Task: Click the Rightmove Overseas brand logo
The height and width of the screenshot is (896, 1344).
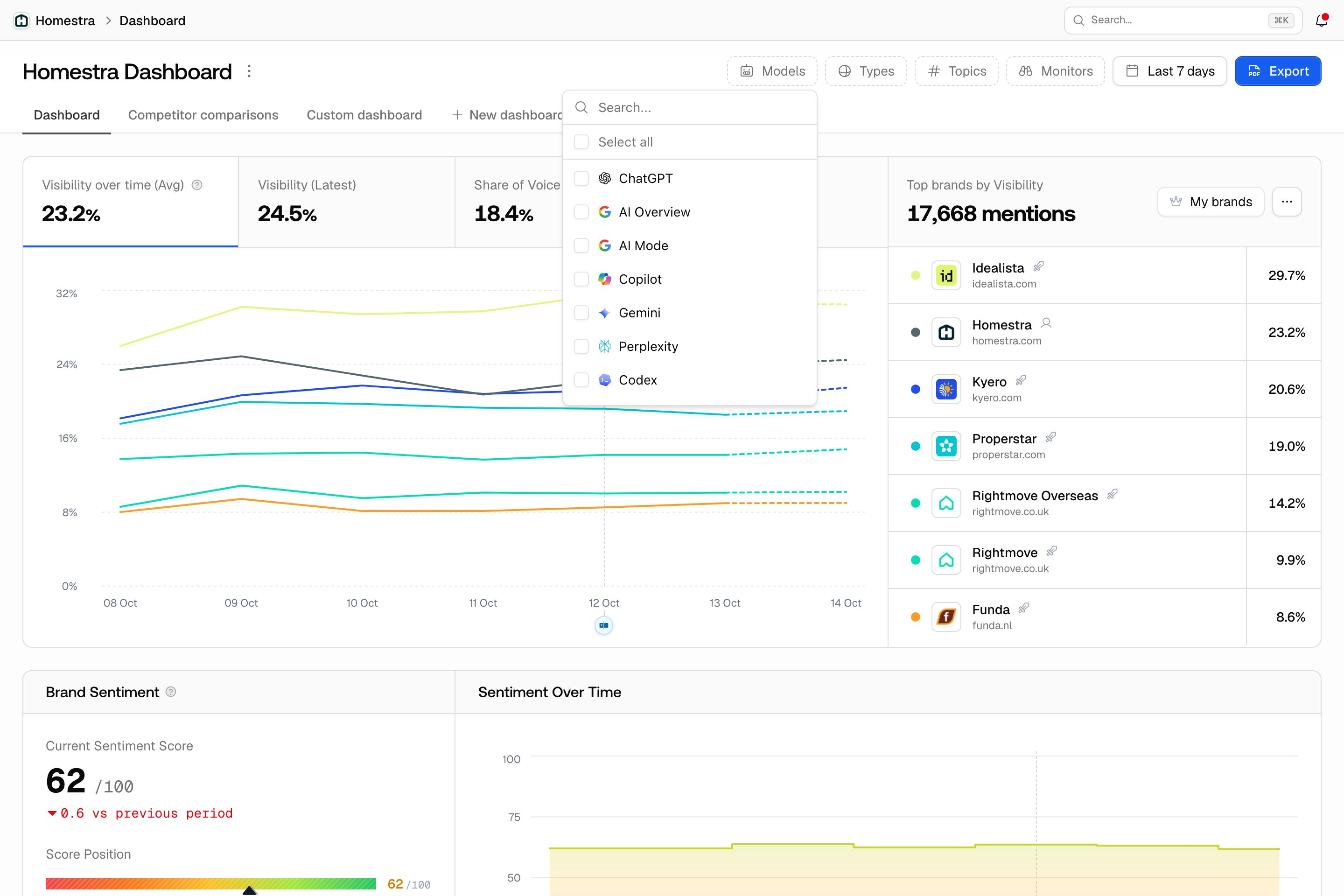Action: (x=946, y=503)
